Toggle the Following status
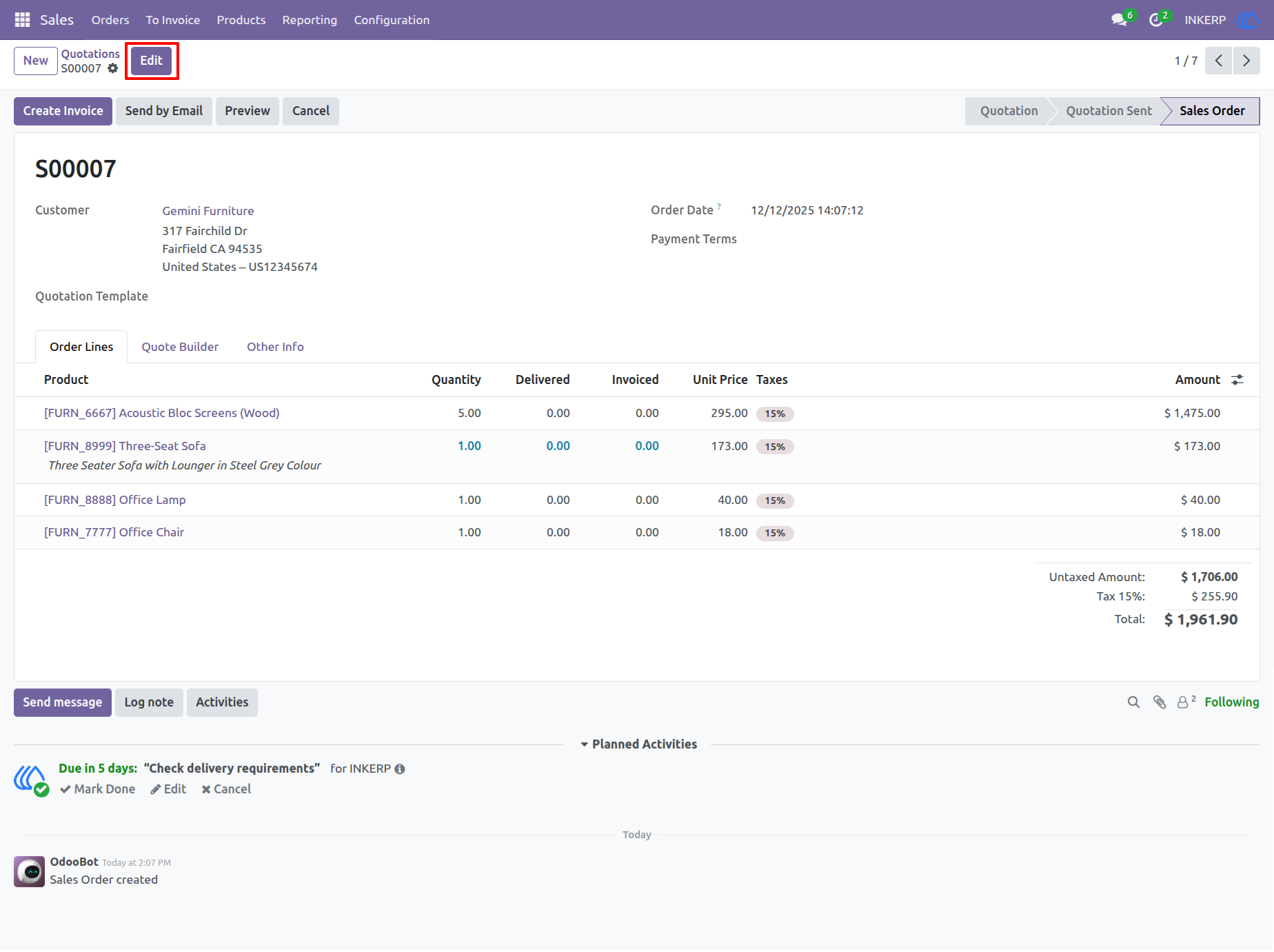The height and width of the screenshot is (952, 1274). coord(1232,702)
